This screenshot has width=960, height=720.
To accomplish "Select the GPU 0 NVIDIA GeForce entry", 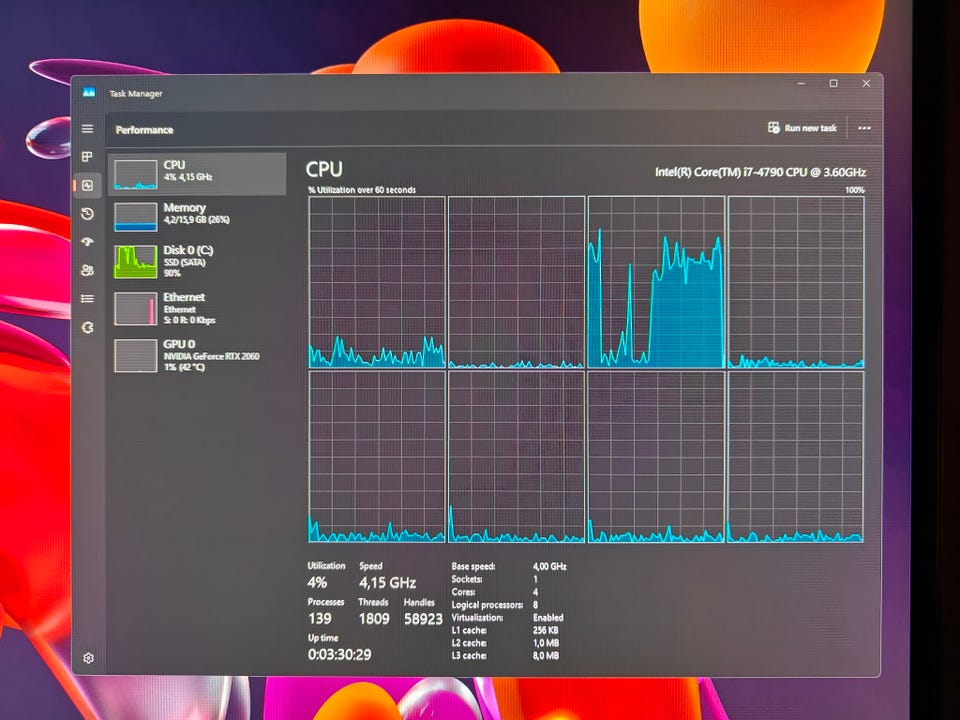I will click(x=197, y=355).
